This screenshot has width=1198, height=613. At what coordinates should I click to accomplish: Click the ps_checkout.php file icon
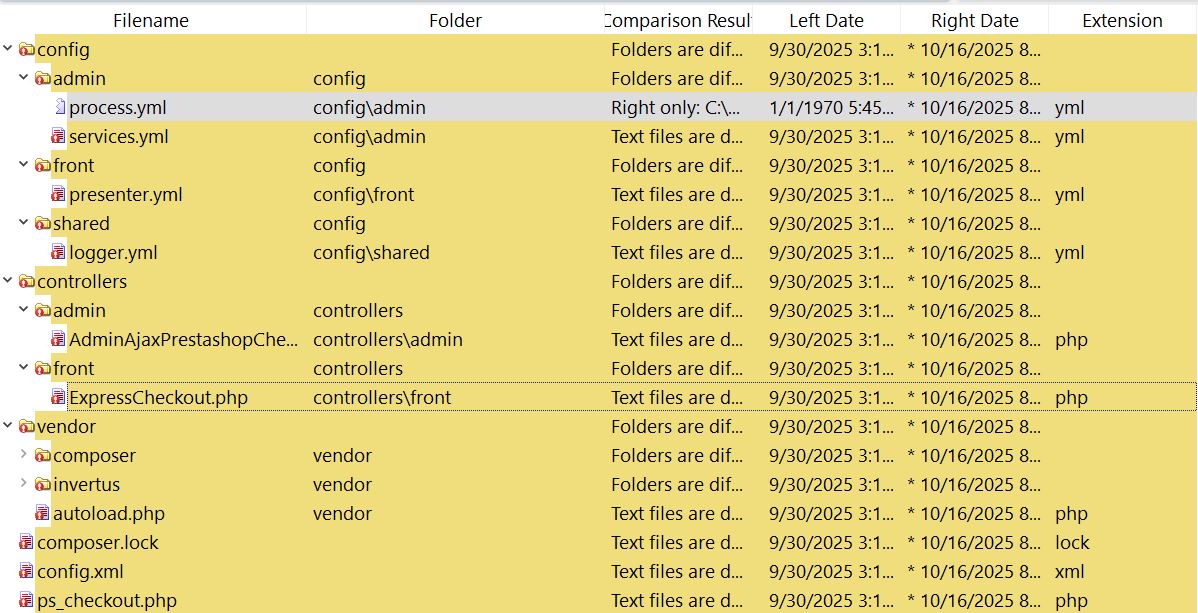point(27,601)
